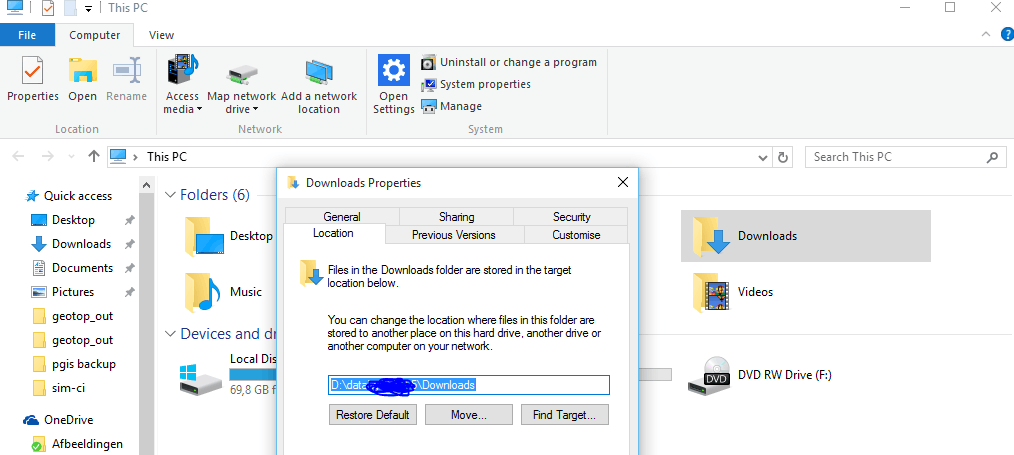Click the Back navigation arrow
The image size is (1014, 455).
point(19,156)
